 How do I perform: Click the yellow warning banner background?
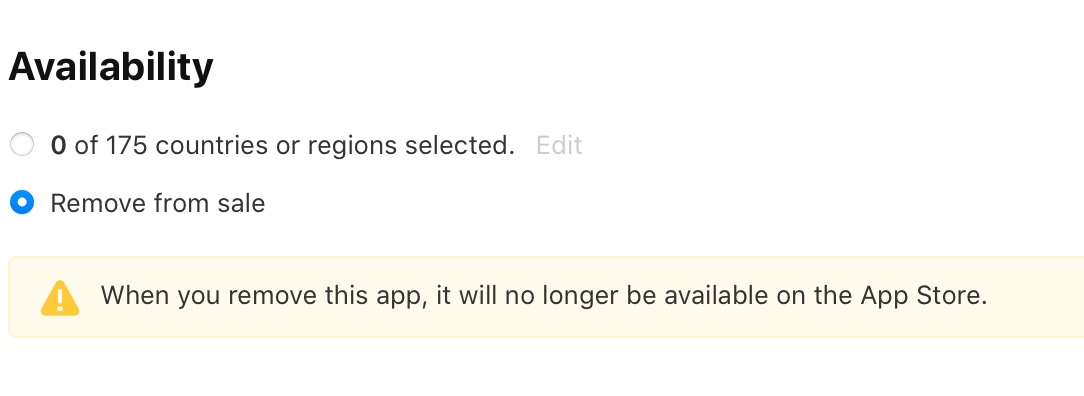(546, 297)
